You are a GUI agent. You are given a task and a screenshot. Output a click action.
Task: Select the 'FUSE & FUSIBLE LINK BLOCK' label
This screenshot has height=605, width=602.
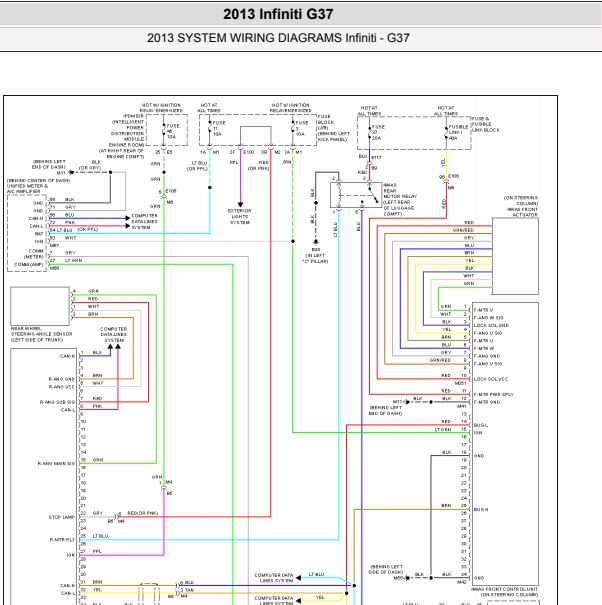pyautogui.click(x=485, y=124)
